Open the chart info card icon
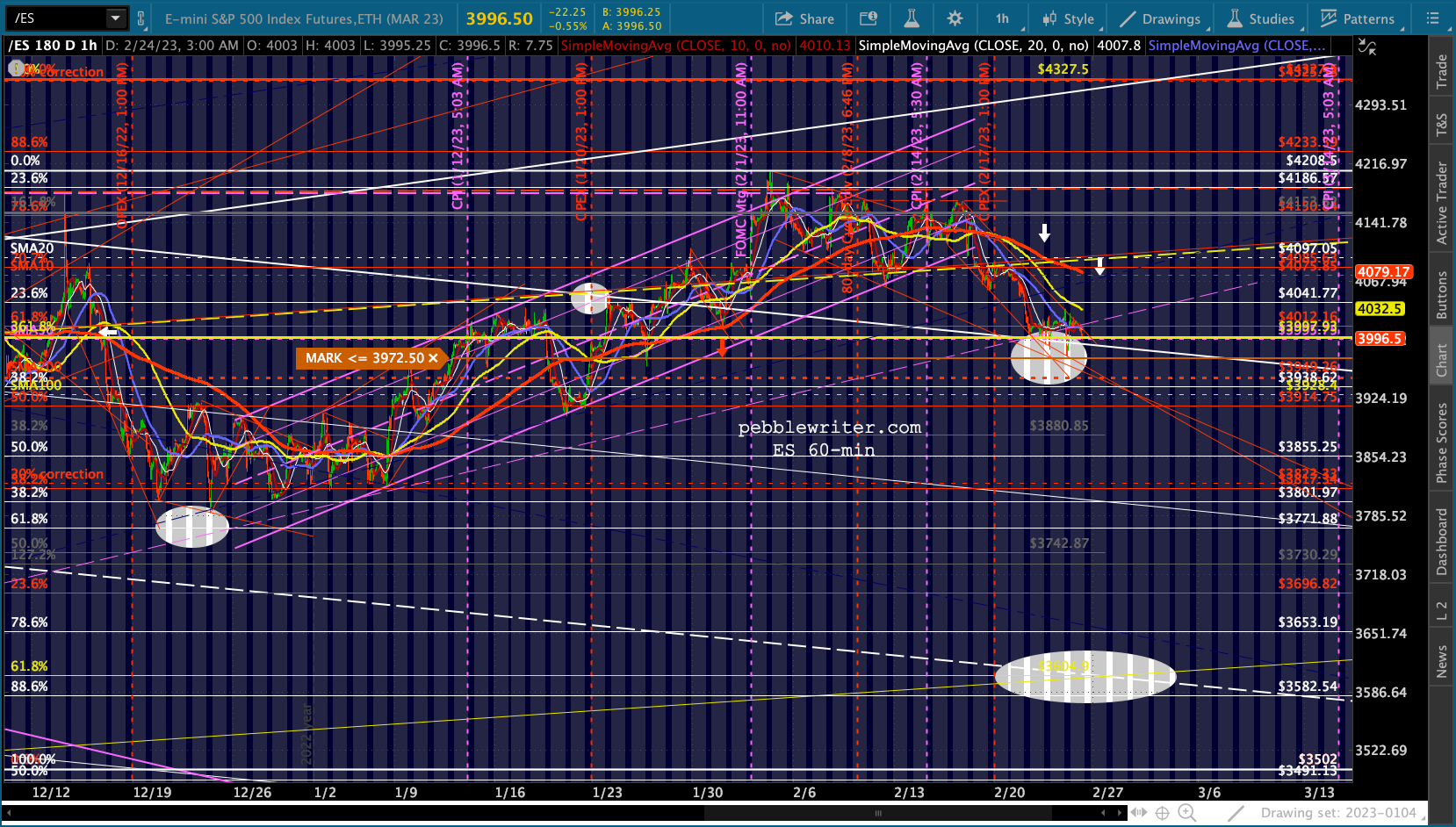 tap(869, 18)
